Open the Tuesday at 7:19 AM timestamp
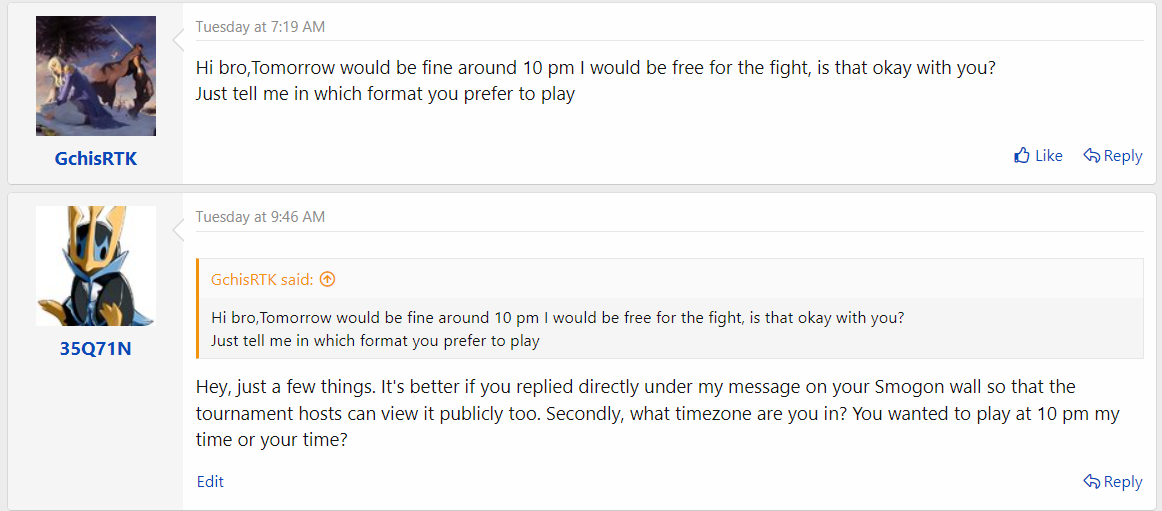 (x=260, y=27)
